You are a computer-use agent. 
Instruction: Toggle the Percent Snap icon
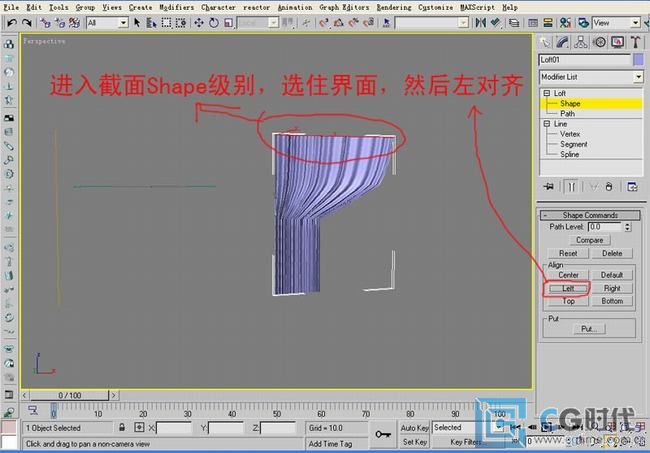pos(353,23)
